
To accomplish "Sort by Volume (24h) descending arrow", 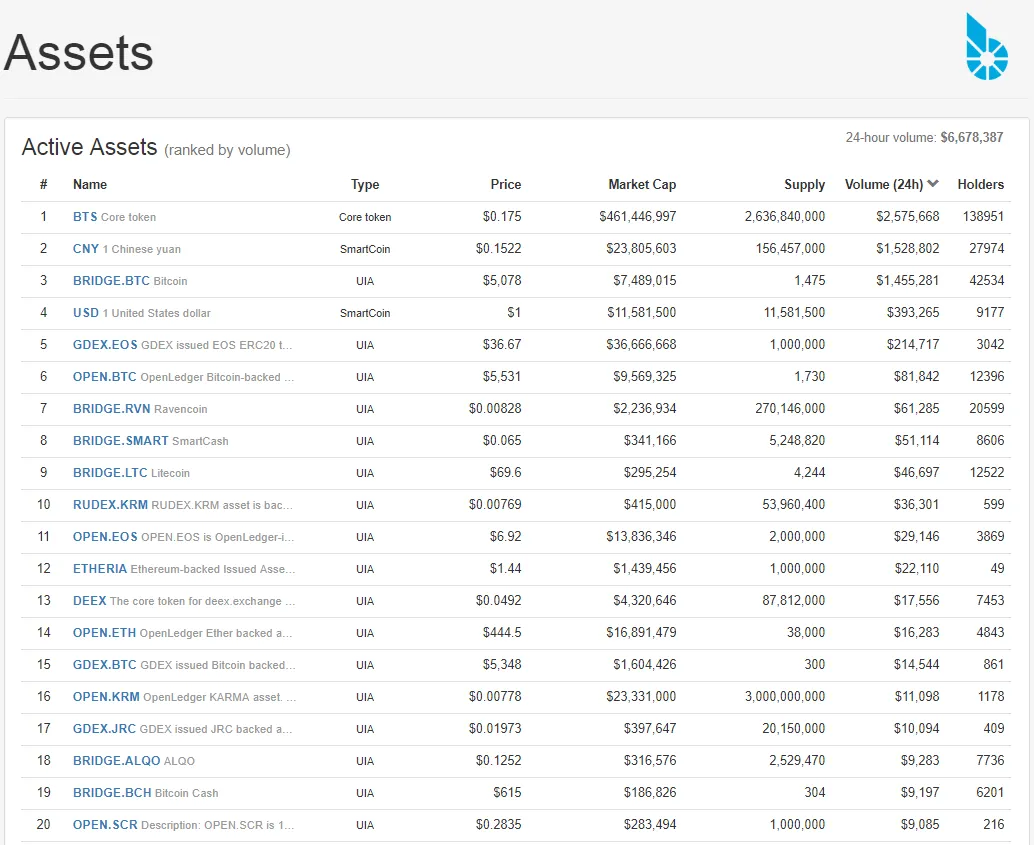I will [932, 184].
